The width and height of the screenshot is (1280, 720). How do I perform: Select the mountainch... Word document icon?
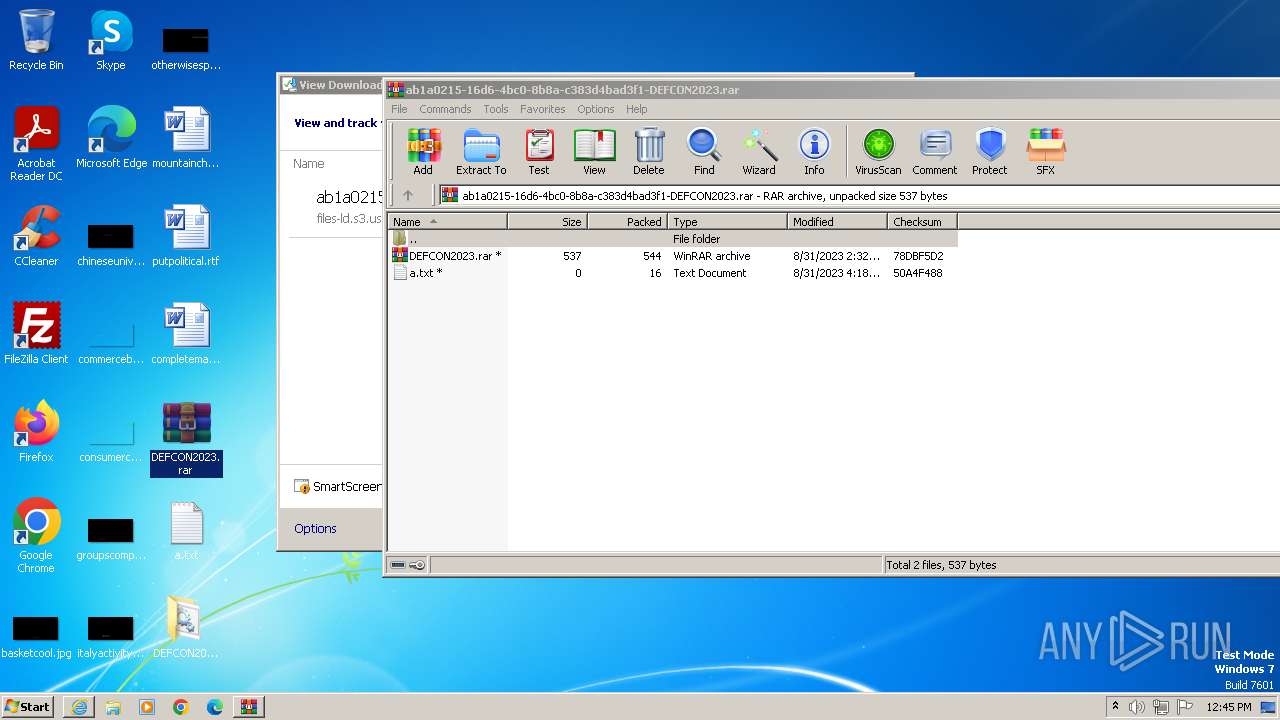pos(186,138)
